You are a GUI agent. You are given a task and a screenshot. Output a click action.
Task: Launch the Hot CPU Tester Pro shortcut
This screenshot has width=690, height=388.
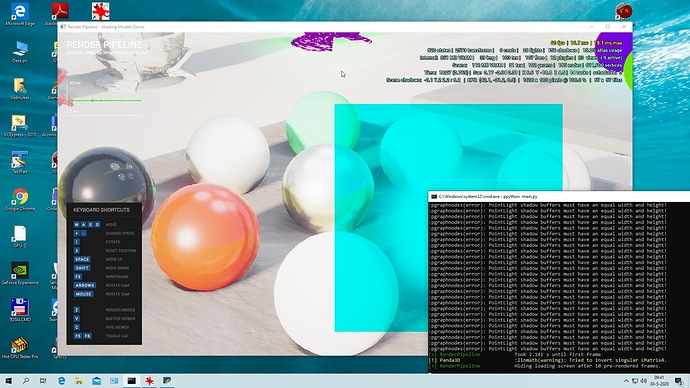(20, 348)
